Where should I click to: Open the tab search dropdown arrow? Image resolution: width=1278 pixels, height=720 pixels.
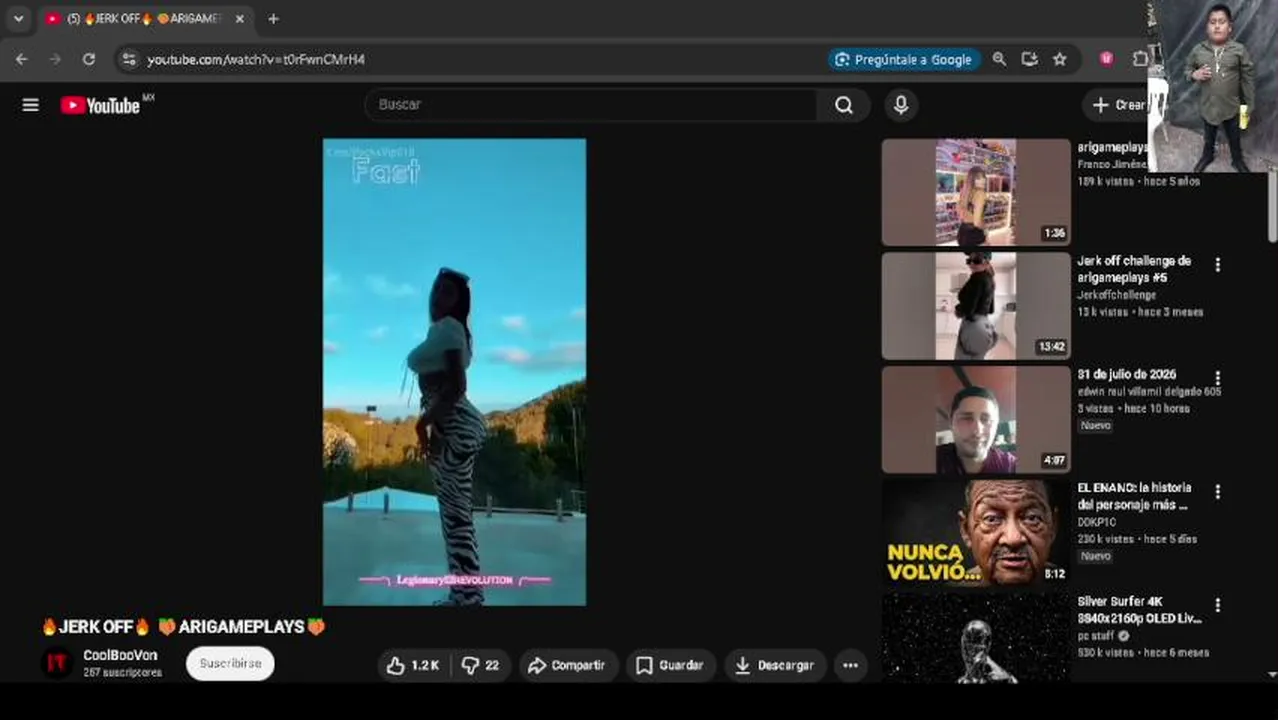point(18,19)
